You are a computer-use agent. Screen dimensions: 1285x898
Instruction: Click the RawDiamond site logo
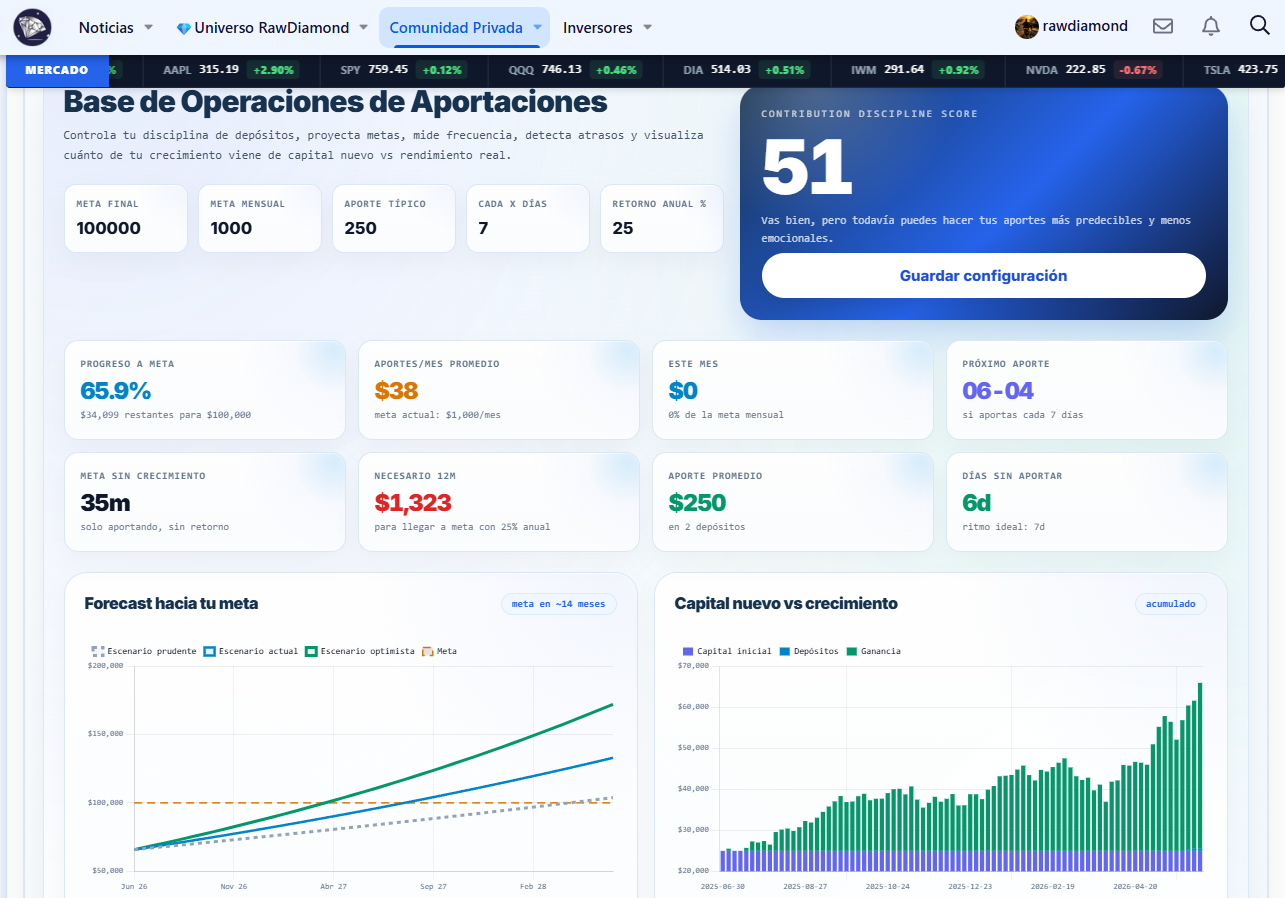32,27
